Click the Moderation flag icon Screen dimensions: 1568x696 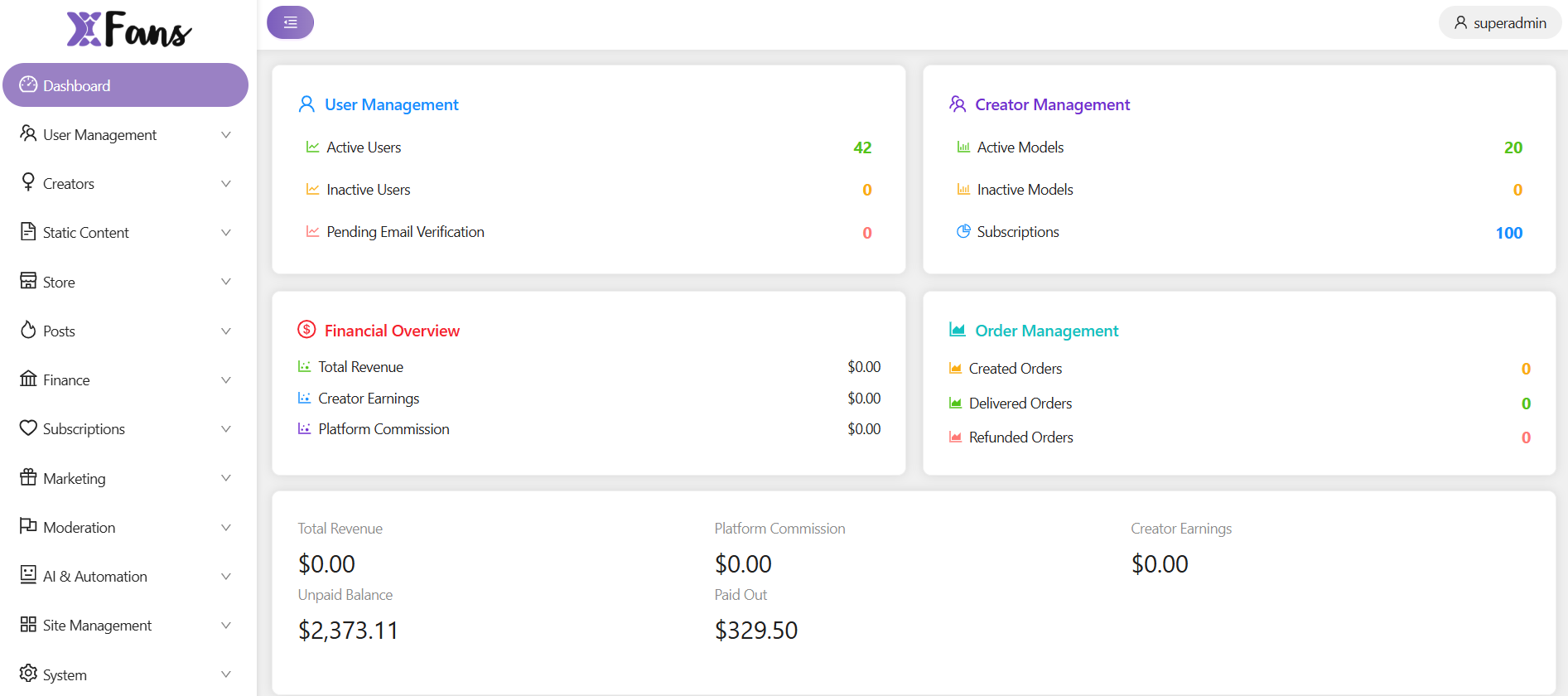(28, 525)
